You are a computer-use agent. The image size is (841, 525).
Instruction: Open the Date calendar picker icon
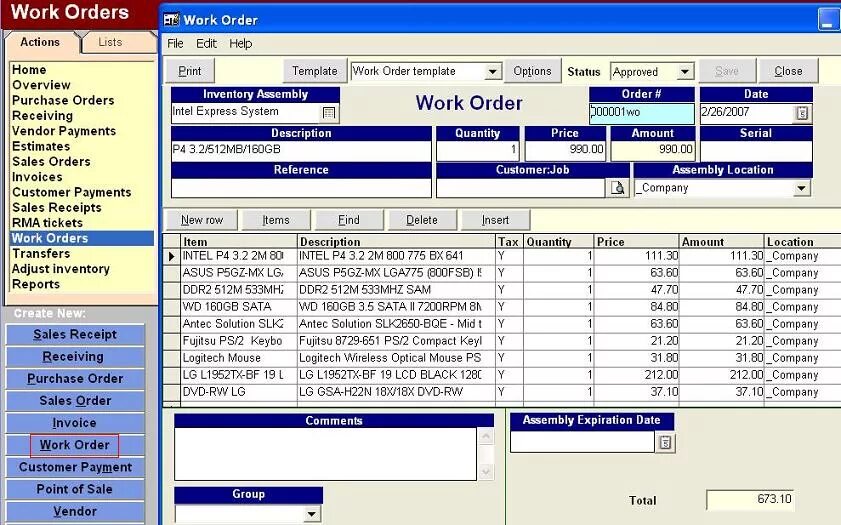(802, 113)
